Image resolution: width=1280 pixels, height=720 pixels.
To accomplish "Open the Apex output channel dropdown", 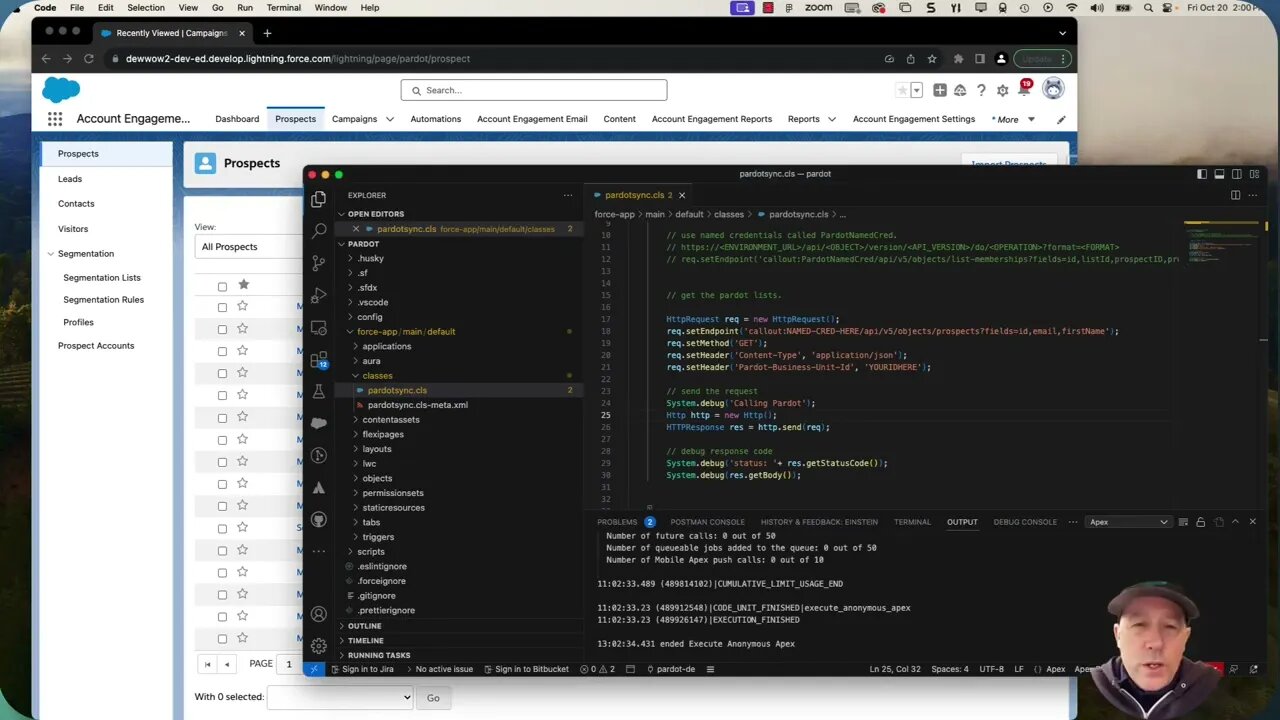I will click(x=1129, y=522).
